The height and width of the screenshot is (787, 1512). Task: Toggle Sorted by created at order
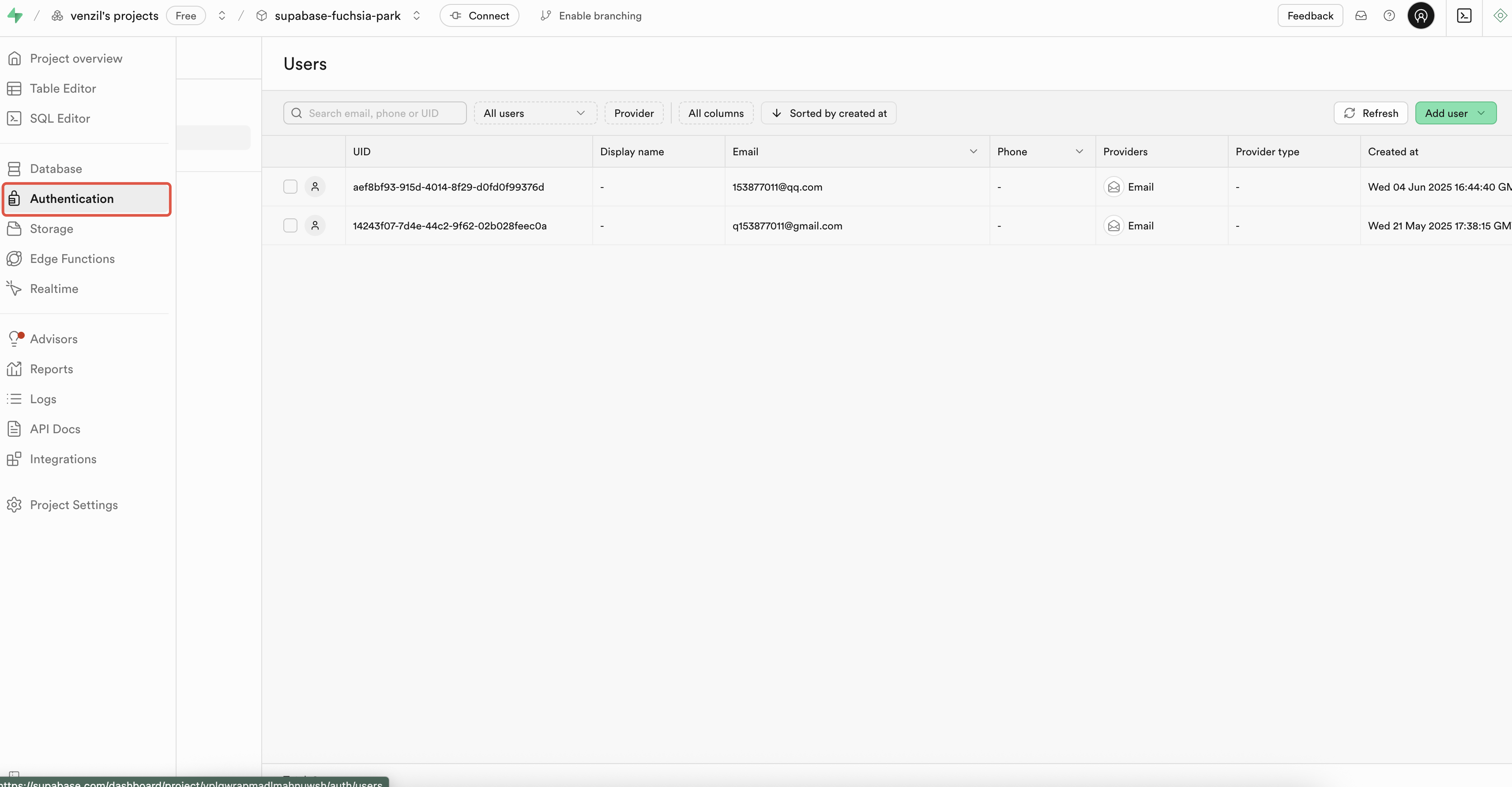[828, 113]
